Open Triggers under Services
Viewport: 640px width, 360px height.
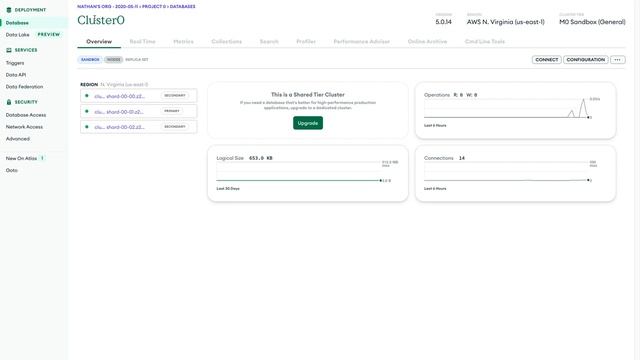[15, 63]
